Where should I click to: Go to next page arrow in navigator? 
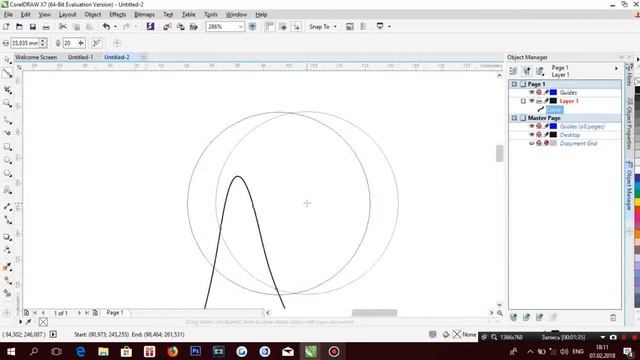[79, 313]
